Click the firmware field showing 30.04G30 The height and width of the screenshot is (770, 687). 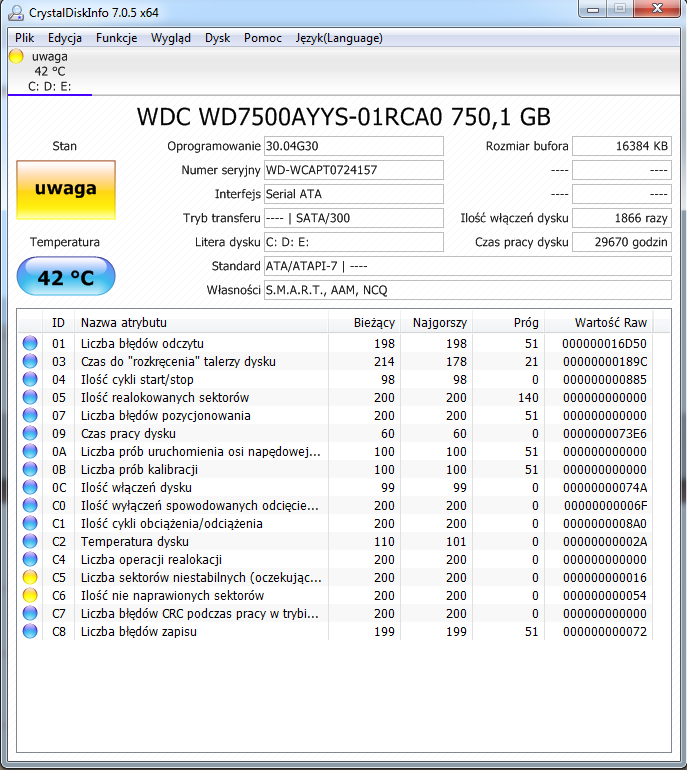353,146
